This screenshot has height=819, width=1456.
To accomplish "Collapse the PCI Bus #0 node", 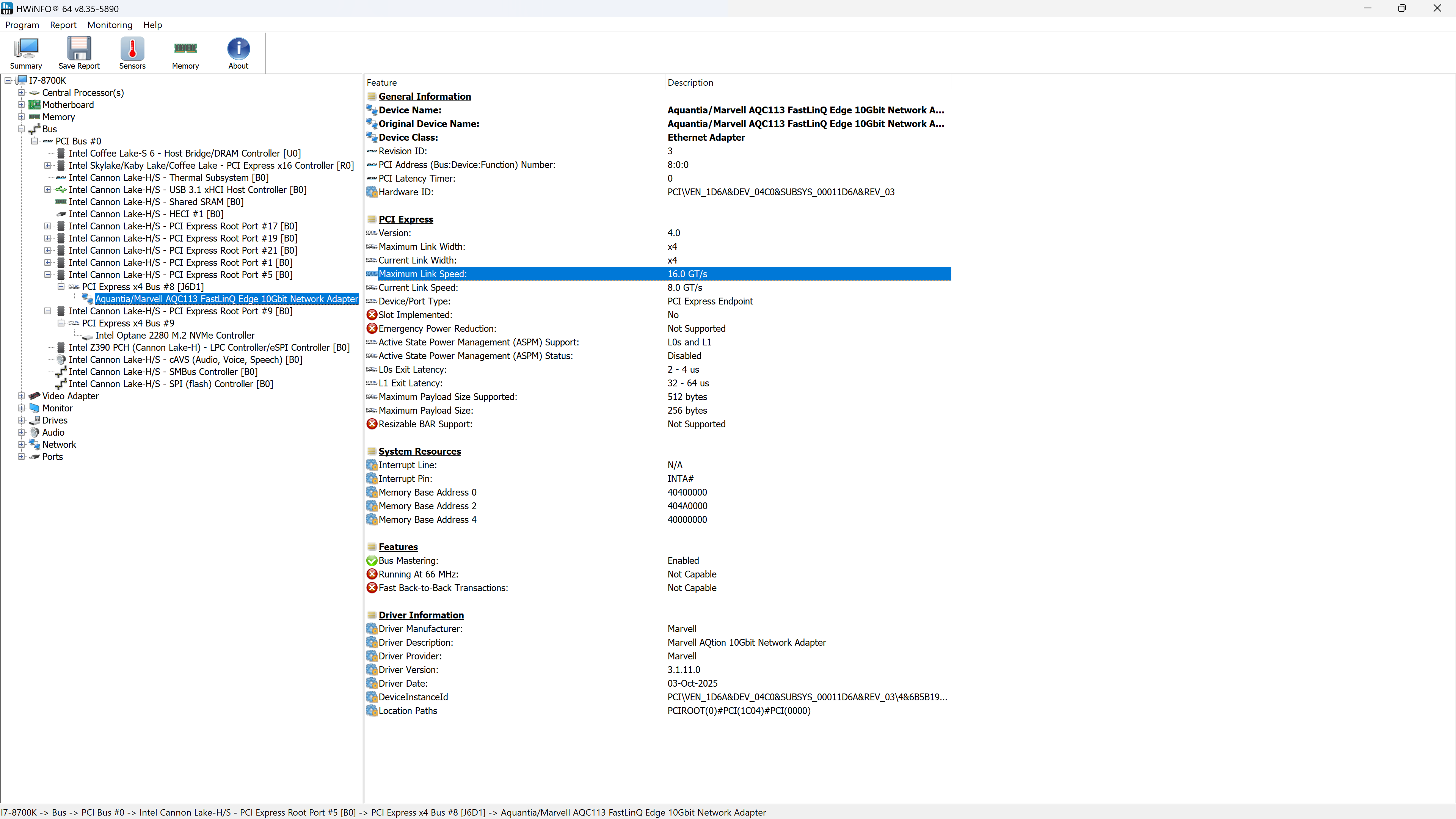I will (x=35, y=141).
